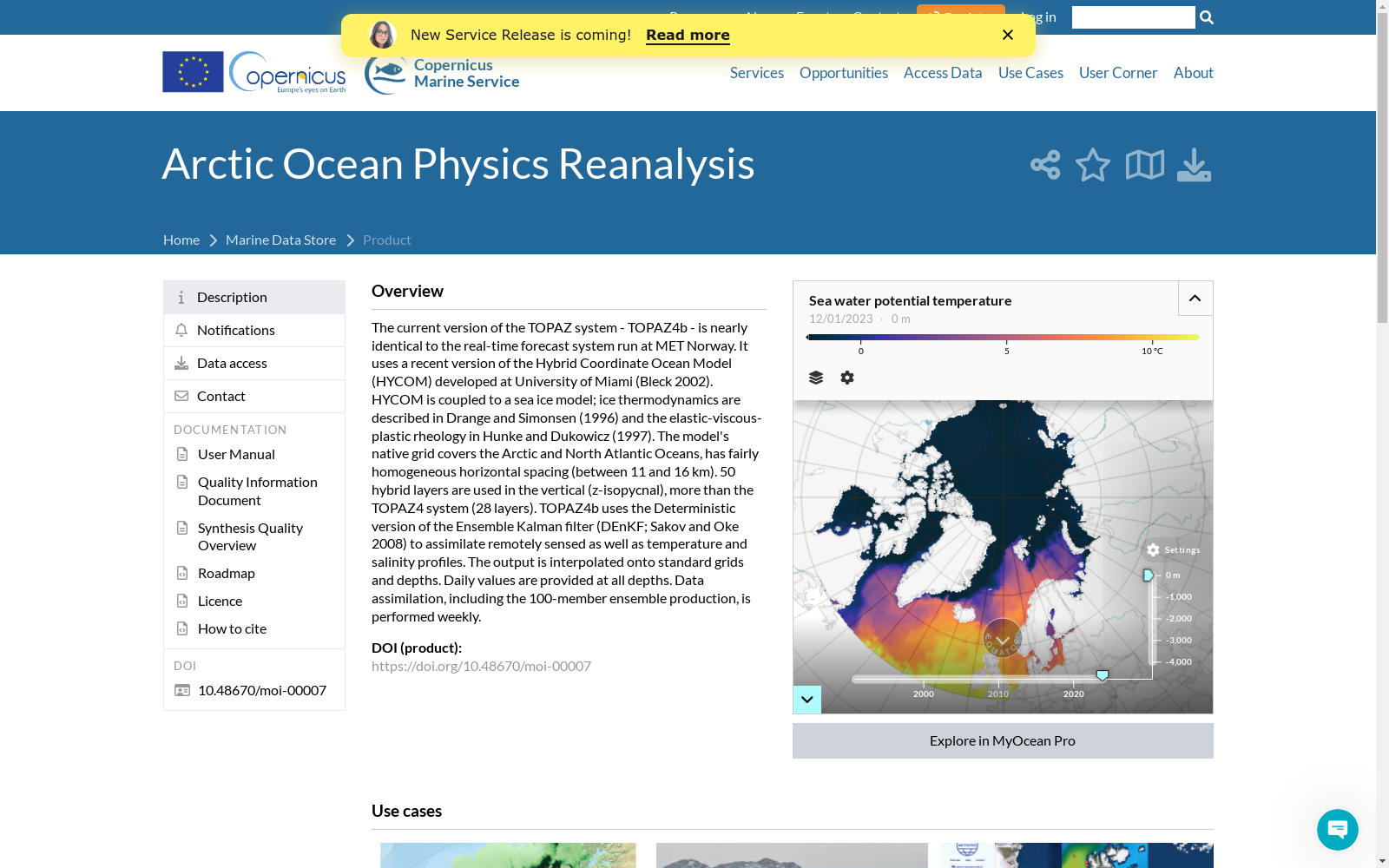Open the About menu
Image resolution: width=1389 pixels, height=868 pixels.
[x=1194, y=73]
